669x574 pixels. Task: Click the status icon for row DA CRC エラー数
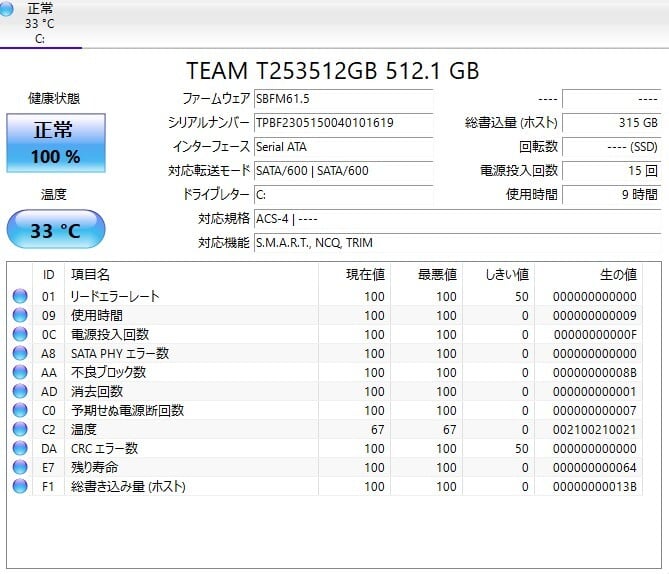pos(20,448)
